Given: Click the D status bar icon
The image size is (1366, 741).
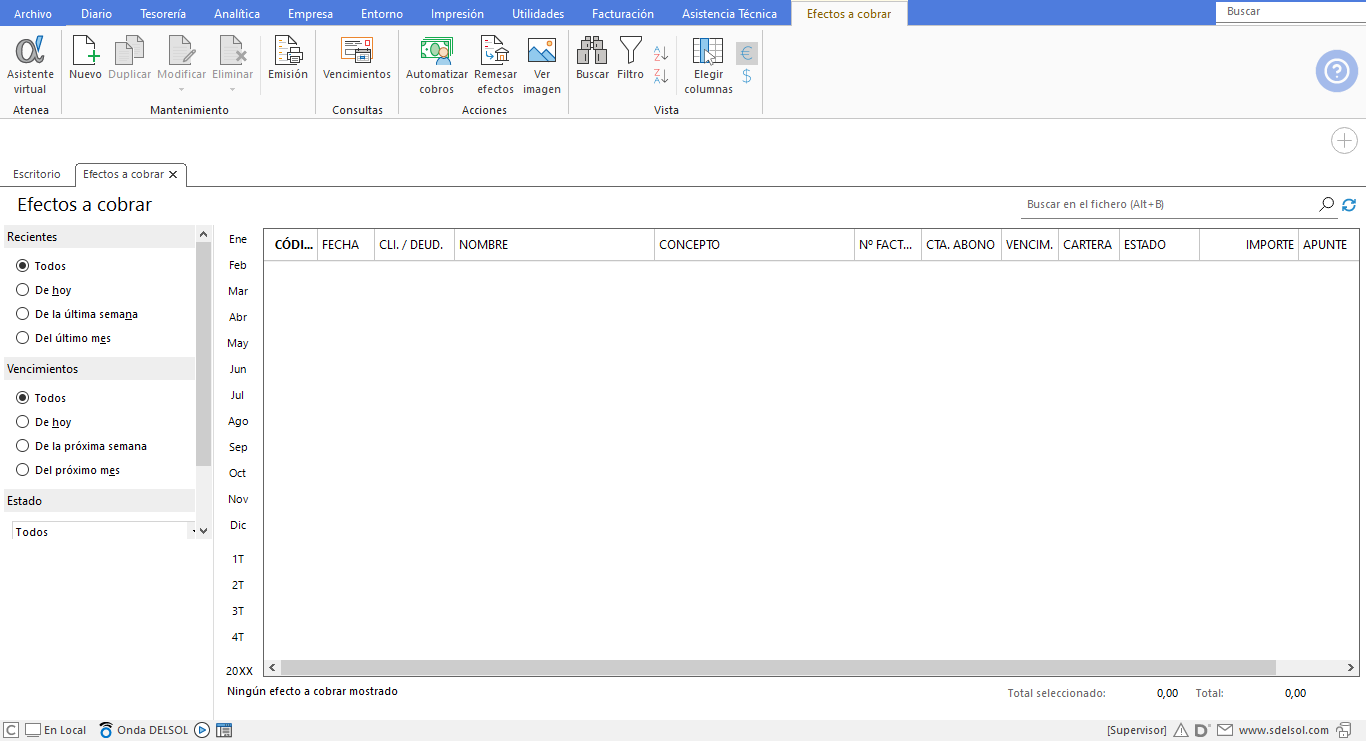Looking at the screenshot, I should (x=1203, y=730).
